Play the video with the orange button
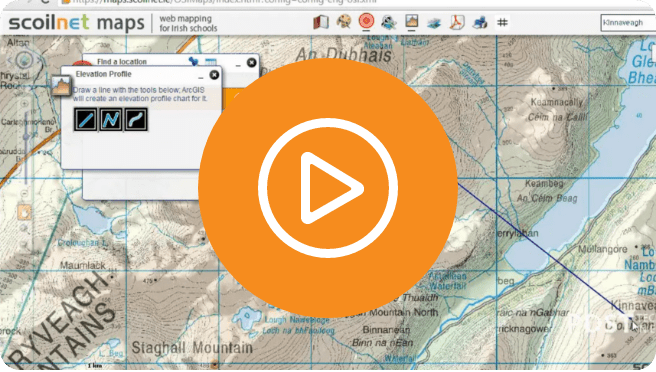656x372 pixels. [x=328, y=188]
